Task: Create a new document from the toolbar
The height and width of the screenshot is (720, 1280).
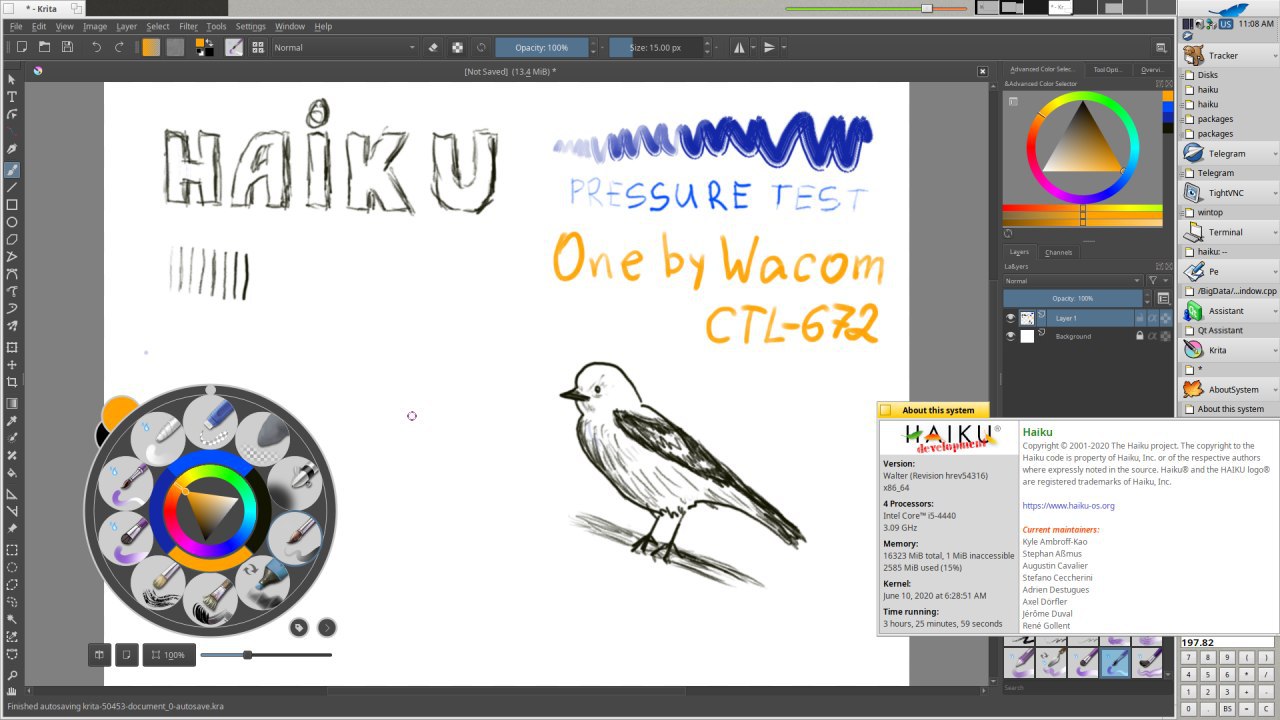Action: pyautogui.click(x=21, y=47)
